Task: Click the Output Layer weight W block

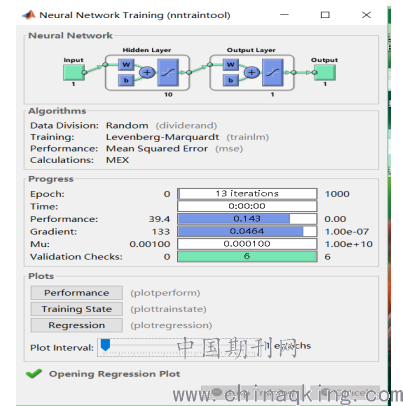Action: coord(231,65)
